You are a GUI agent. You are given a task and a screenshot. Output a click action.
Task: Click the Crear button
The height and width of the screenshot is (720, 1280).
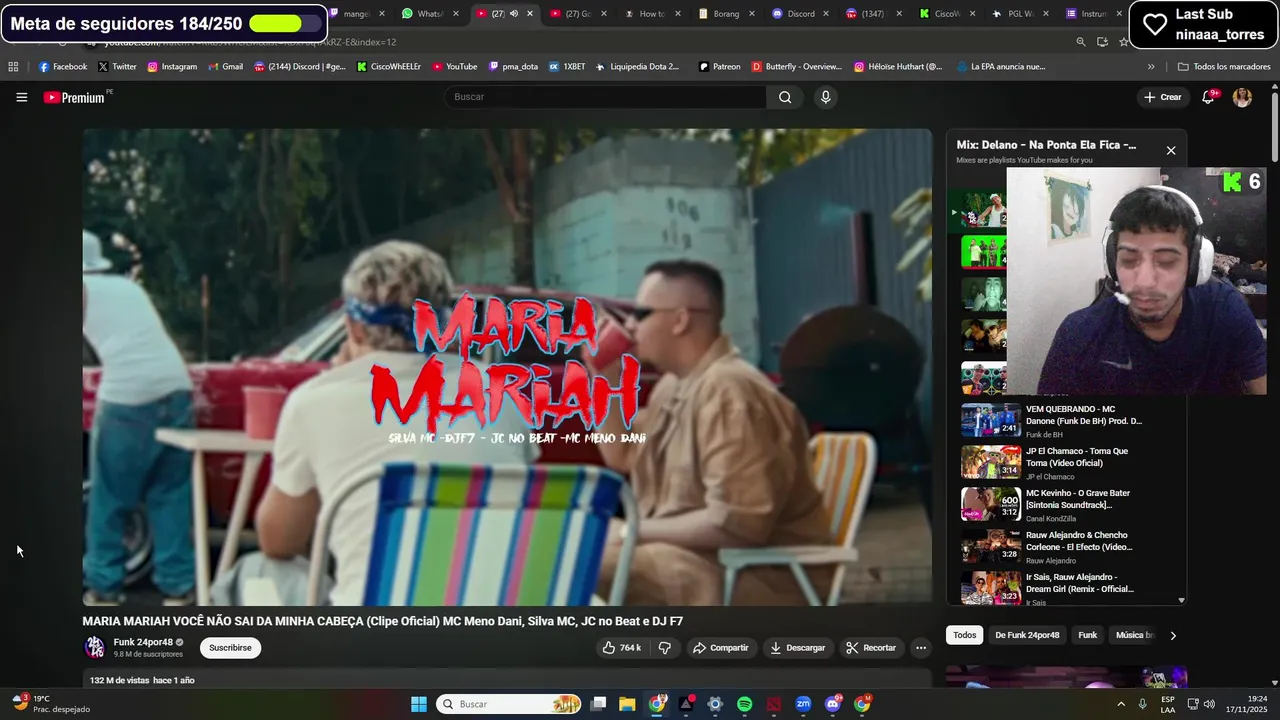click(1163, 97)
